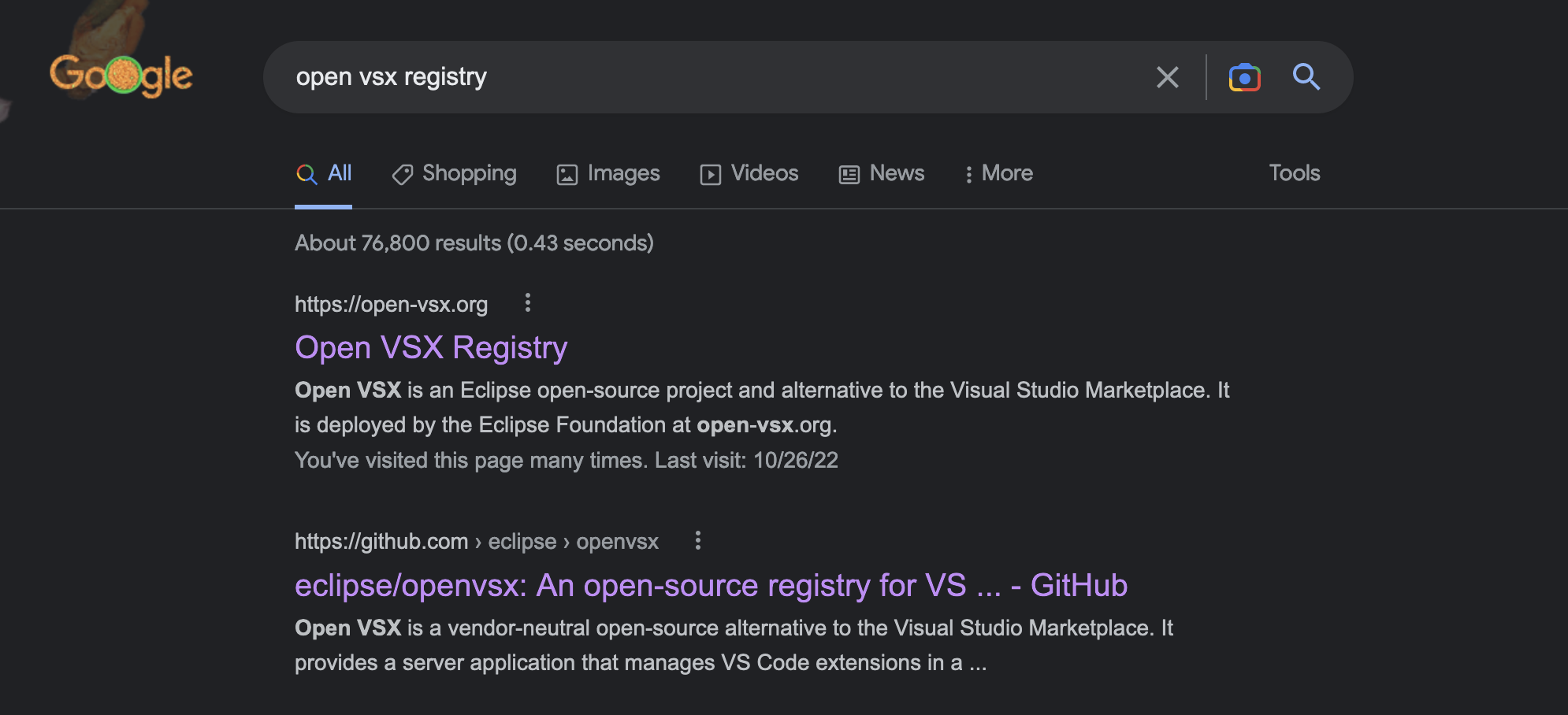Open the three-dot menu next to the GitHub result
This screenshot has width=1568, height=715.
coord(697,541)
